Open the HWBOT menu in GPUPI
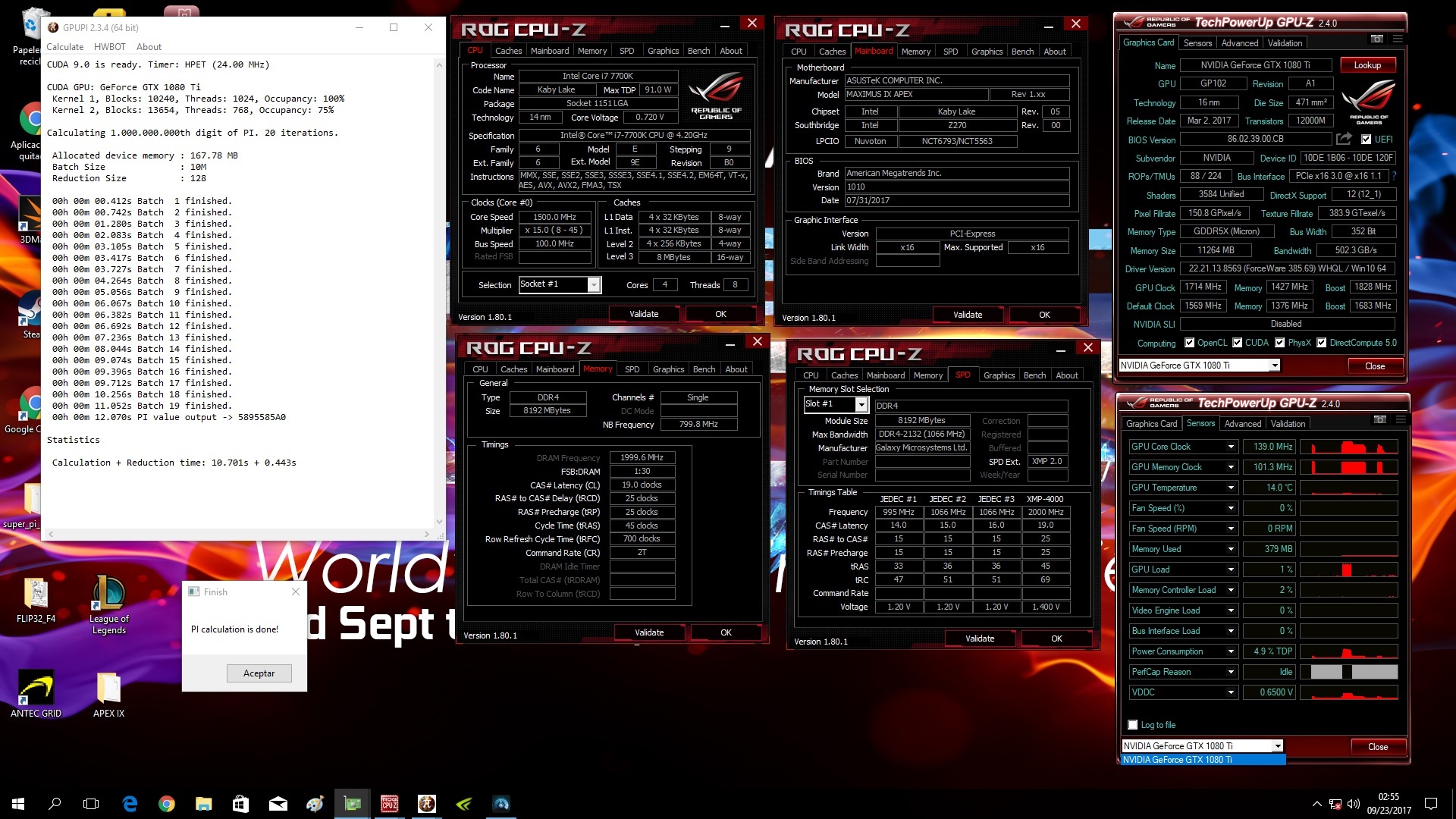 (x=110, y=47)
